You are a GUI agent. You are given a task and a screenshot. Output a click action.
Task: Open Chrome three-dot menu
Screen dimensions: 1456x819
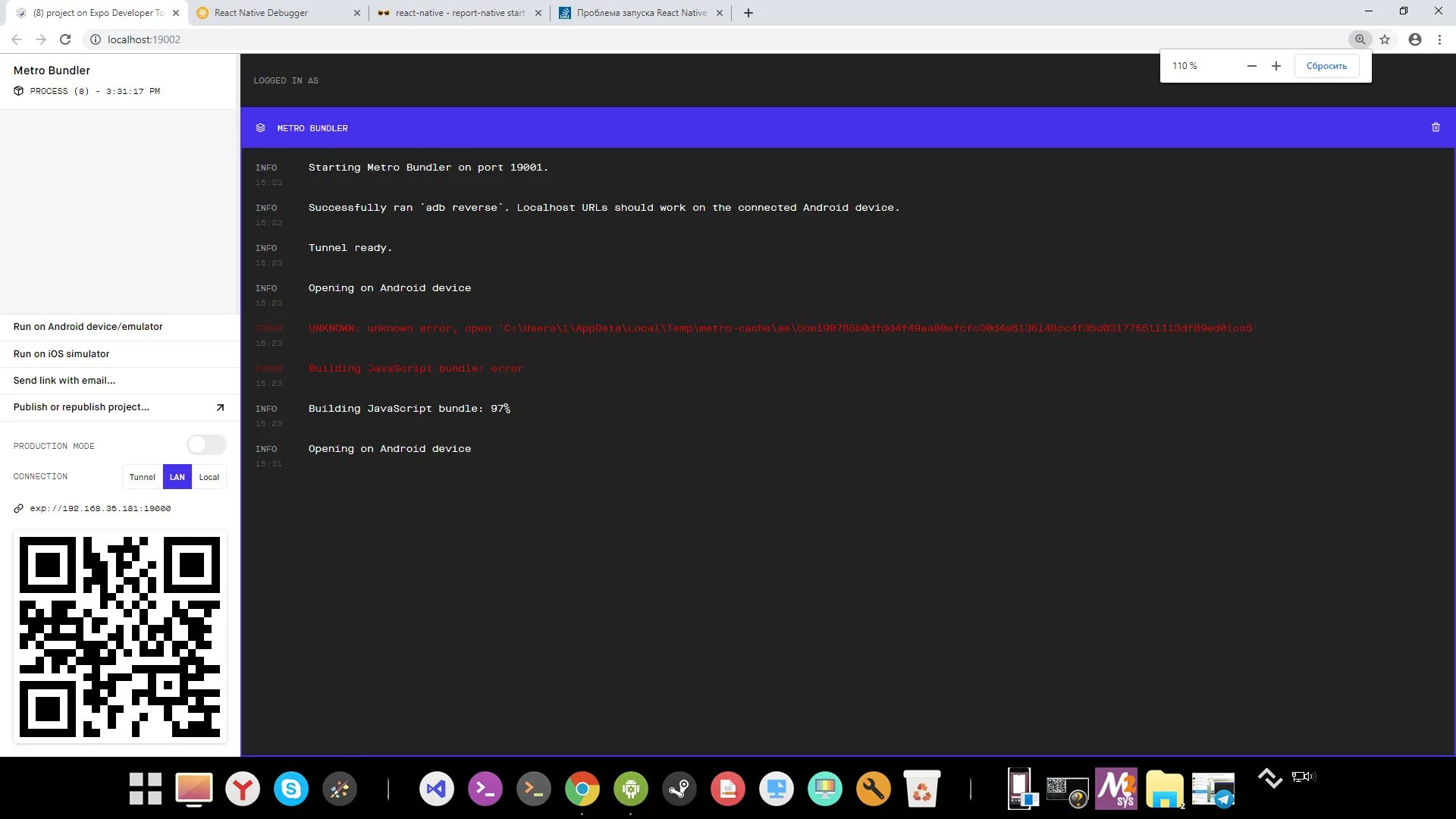pyautogui.click(x=1439, y=39)
